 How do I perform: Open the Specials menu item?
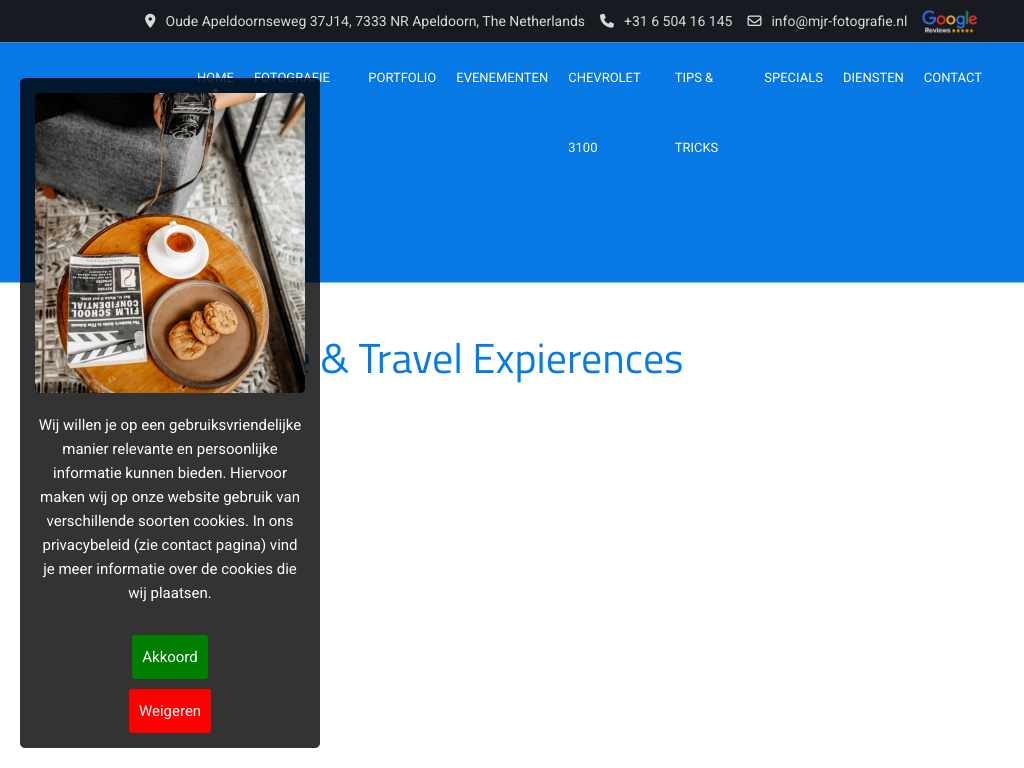point(793,78)
